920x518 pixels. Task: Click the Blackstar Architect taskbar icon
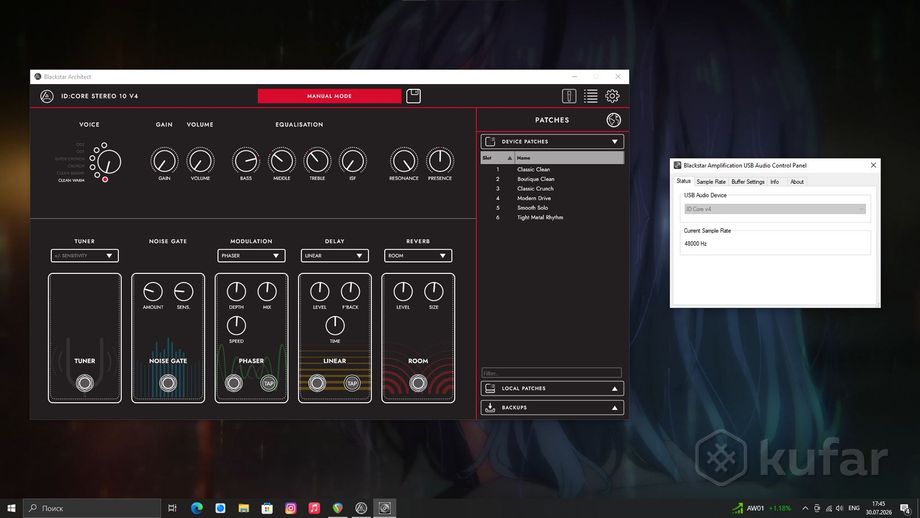click(x=361, y=508)
